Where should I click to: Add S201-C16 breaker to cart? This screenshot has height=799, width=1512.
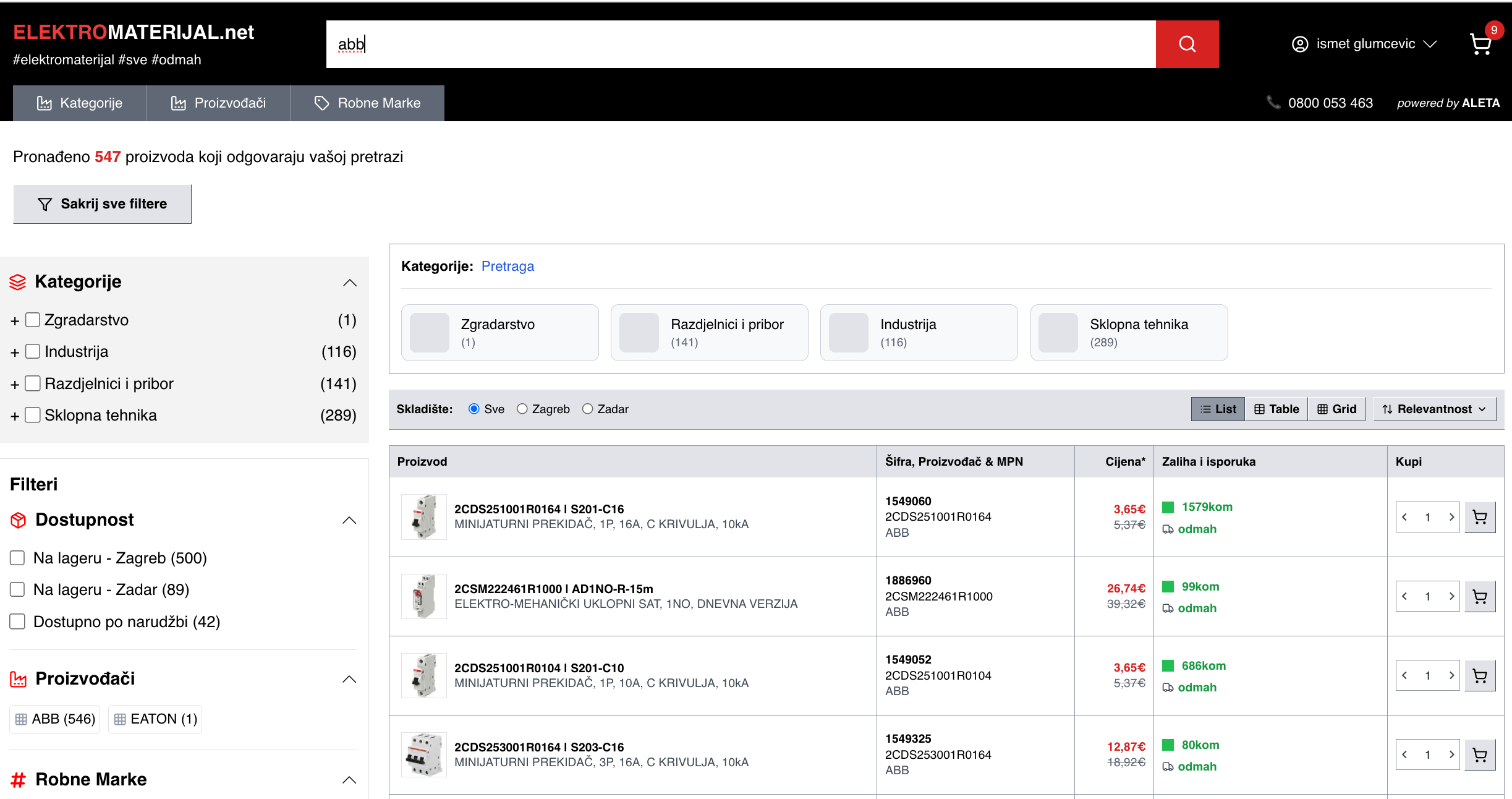click(1479, 517)
